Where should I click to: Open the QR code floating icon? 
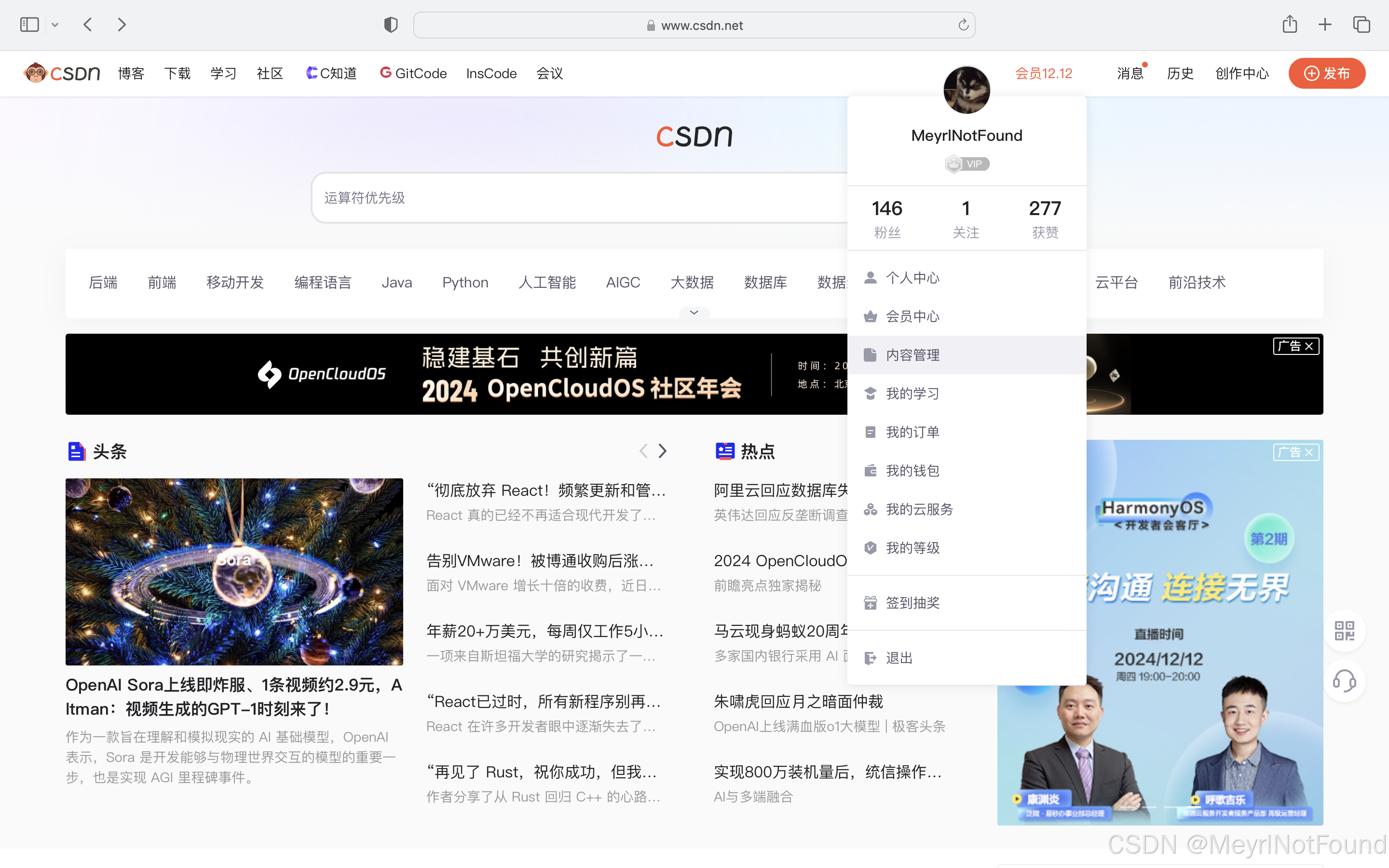point(1344,630)
